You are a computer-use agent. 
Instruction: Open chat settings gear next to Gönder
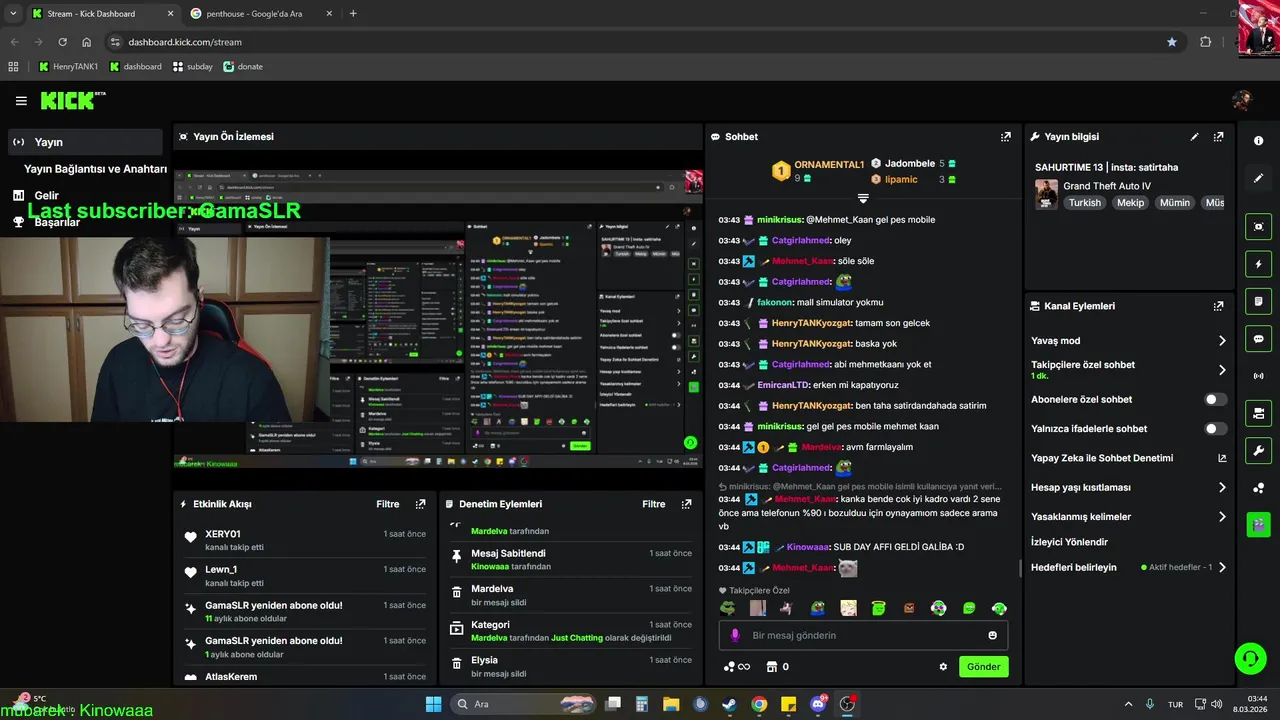(942, 667)
